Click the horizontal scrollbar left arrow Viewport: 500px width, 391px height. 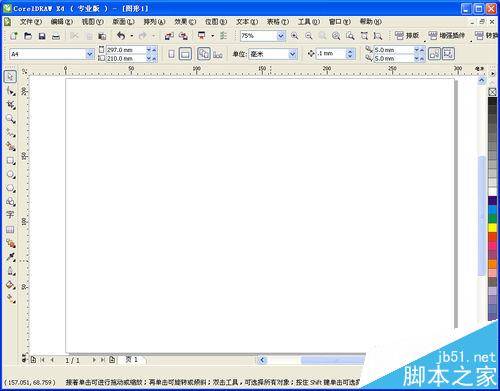262,360
